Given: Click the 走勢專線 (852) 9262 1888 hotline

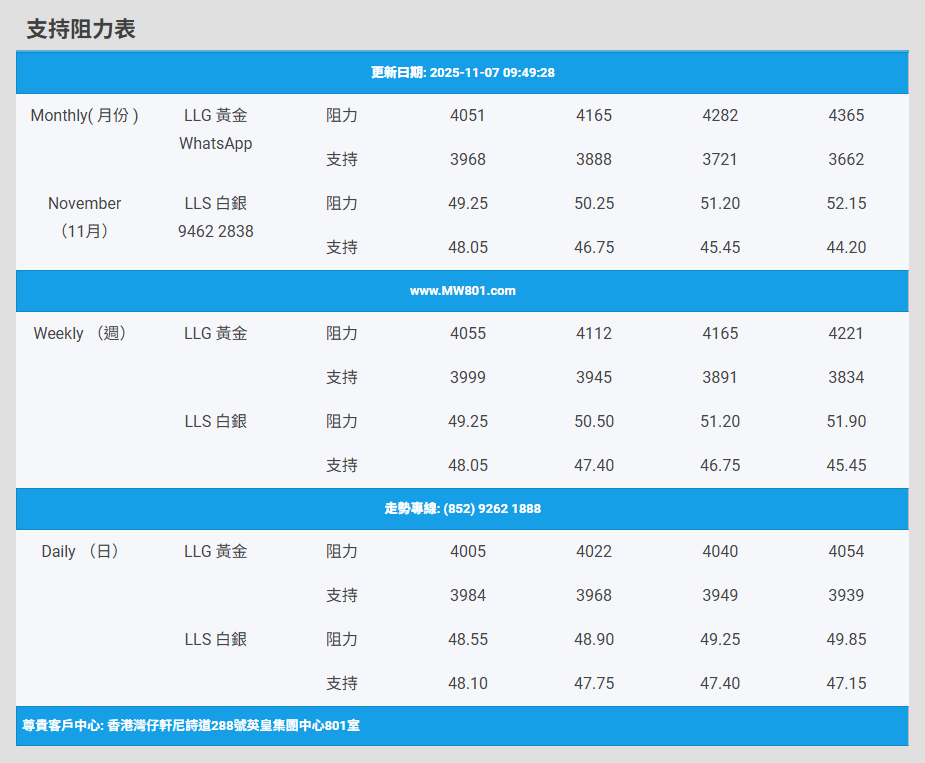Looking at the screenshot, I should coord(462,509).
